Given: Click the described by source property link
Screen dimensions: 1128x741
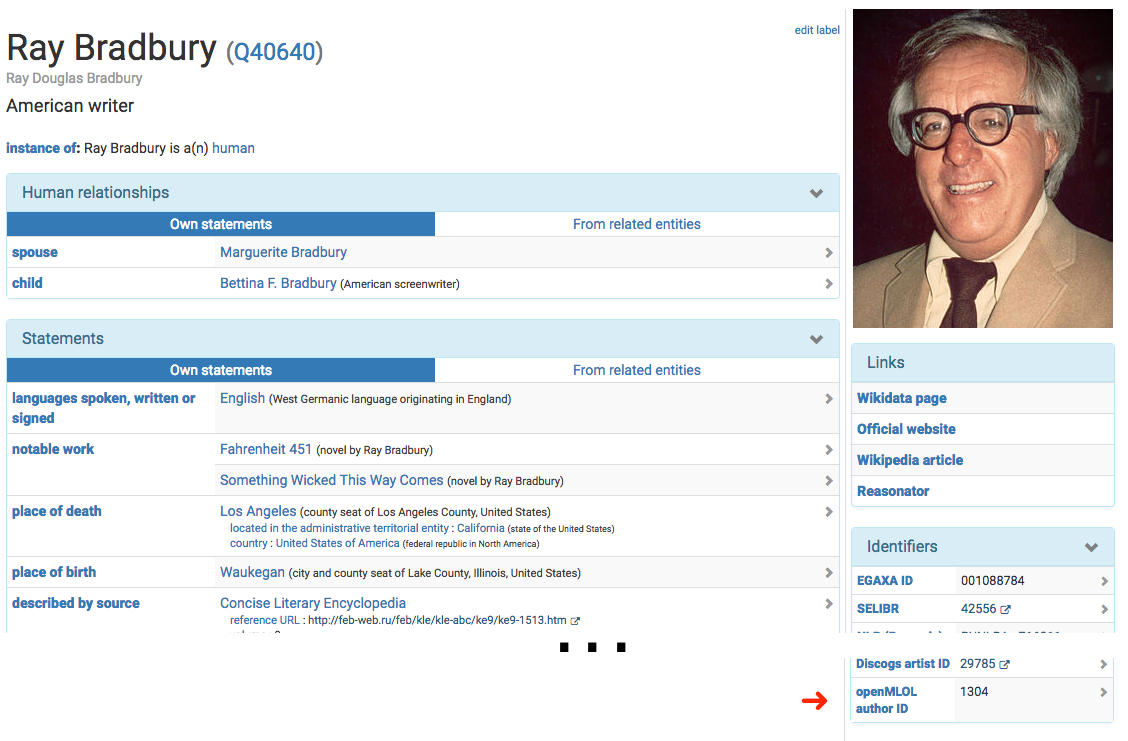Looking at the screenshot, I should tap(76, 604).
